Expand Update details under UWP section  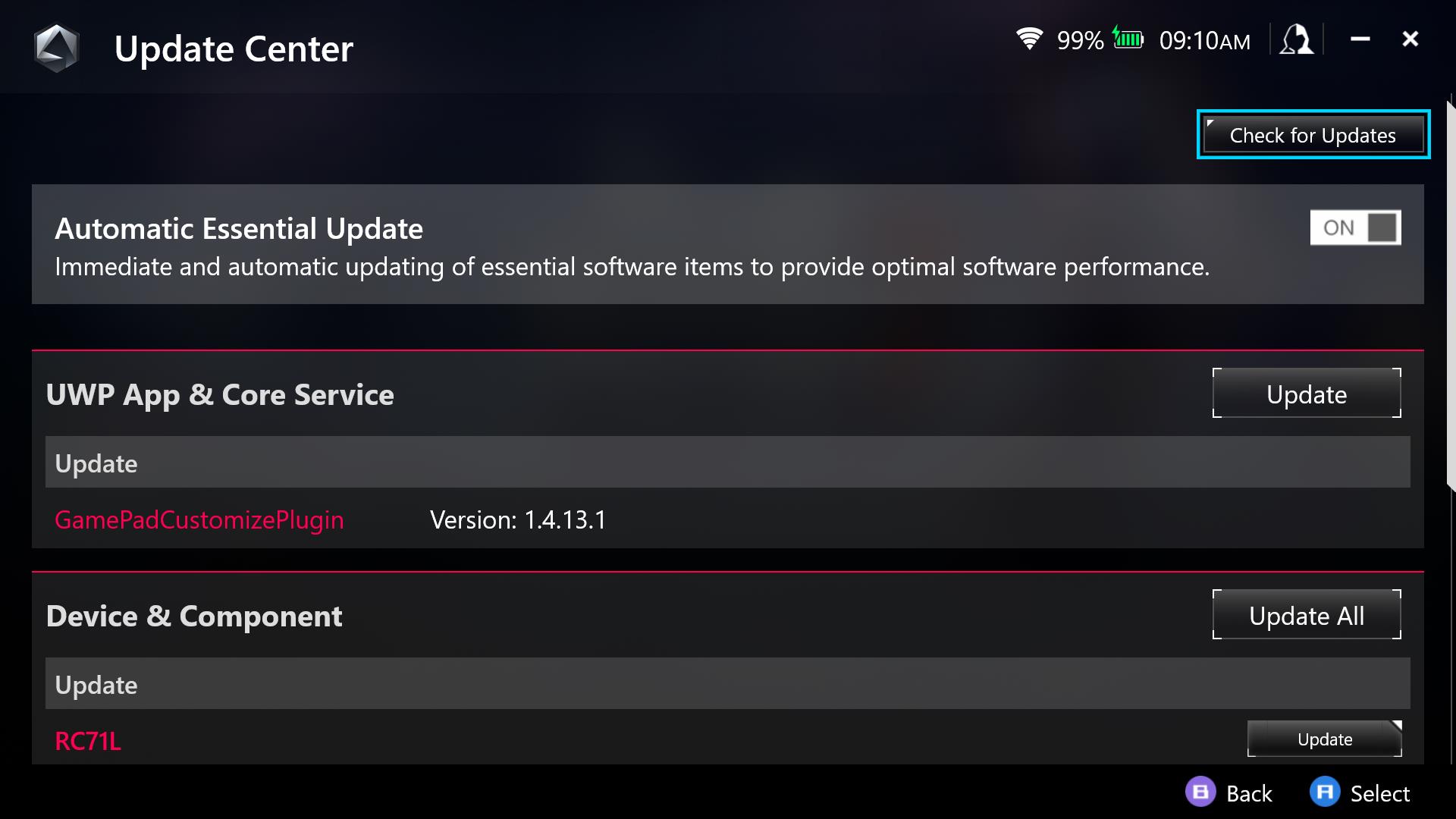[727, 462]
